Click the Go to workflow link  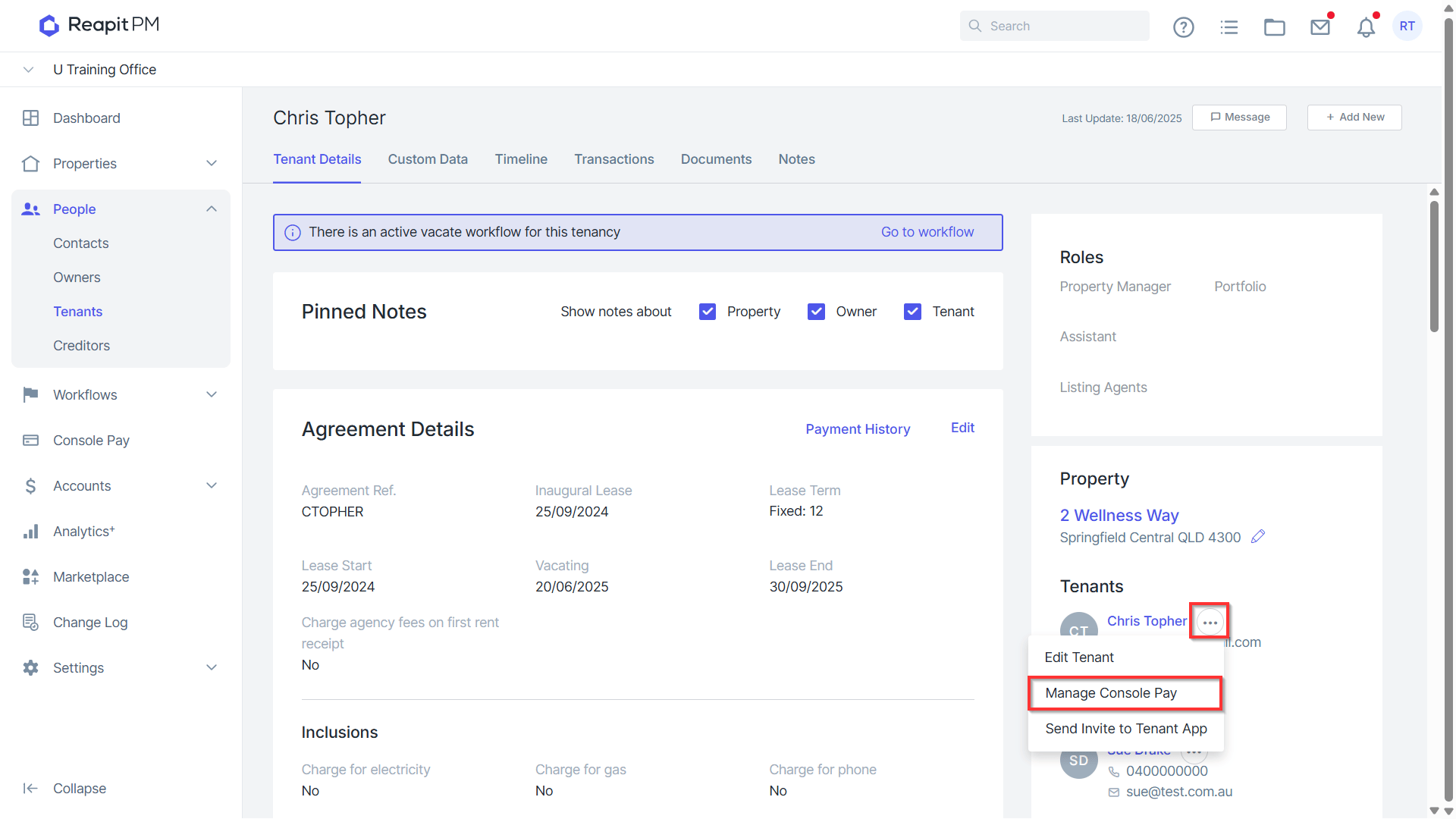click(x=927, y=232)
